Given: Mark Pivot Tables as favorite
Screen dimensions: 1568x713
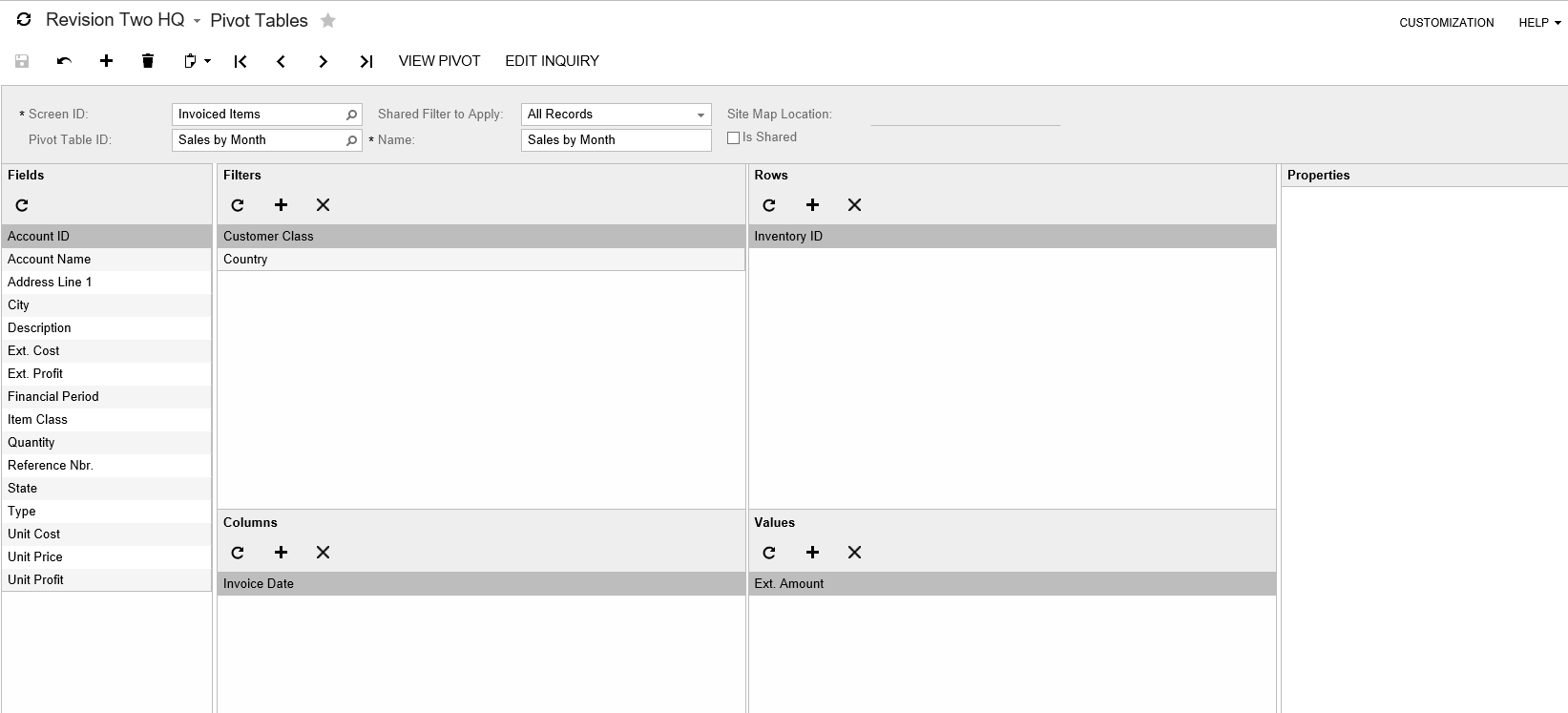Looking at the screenshot, I should pos(328,20).
